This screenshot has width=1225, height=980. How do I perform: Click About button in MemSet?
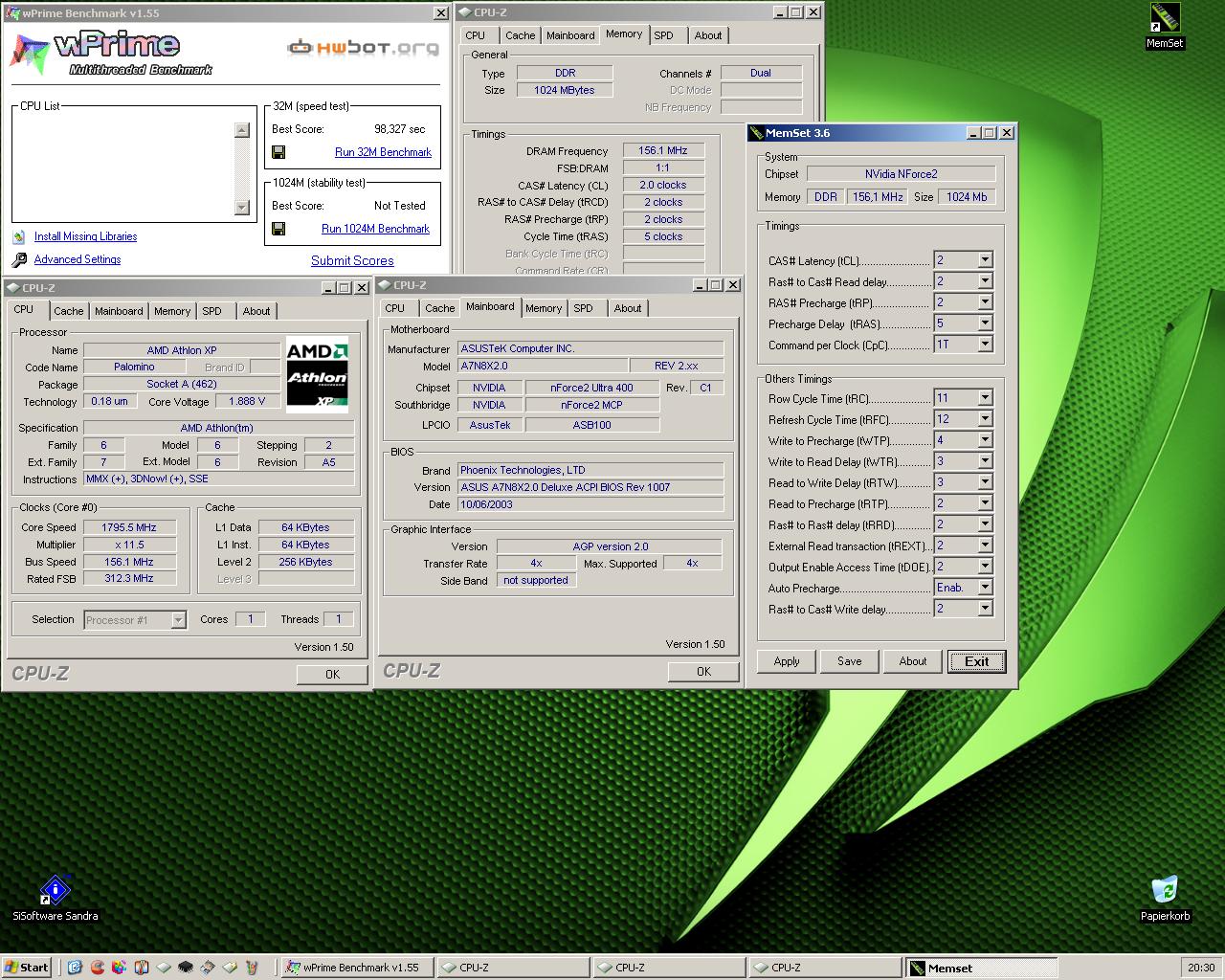click(913, 661)
